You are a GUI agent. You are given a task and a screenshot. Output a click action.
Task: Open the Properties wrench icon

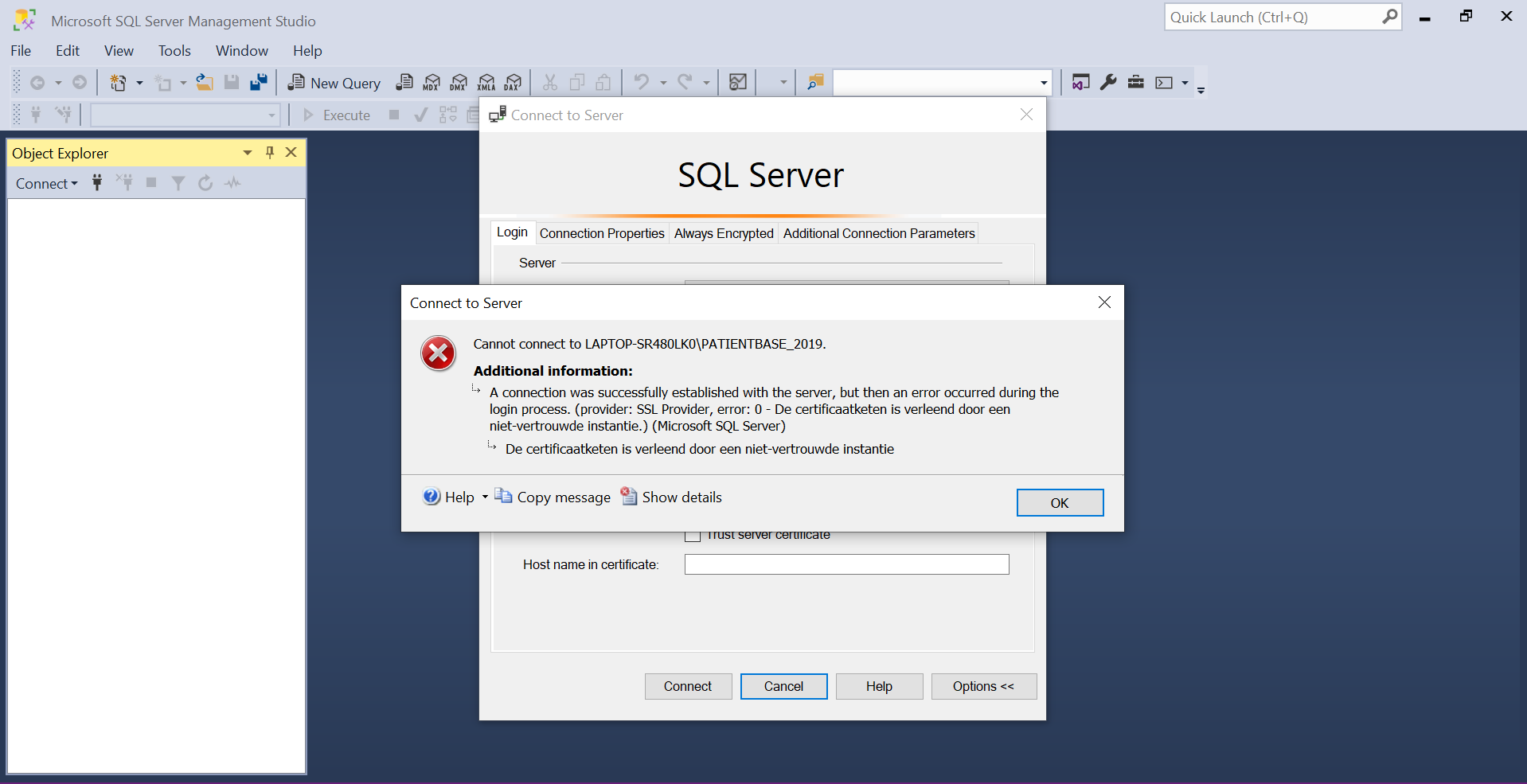coord(1108,83)
